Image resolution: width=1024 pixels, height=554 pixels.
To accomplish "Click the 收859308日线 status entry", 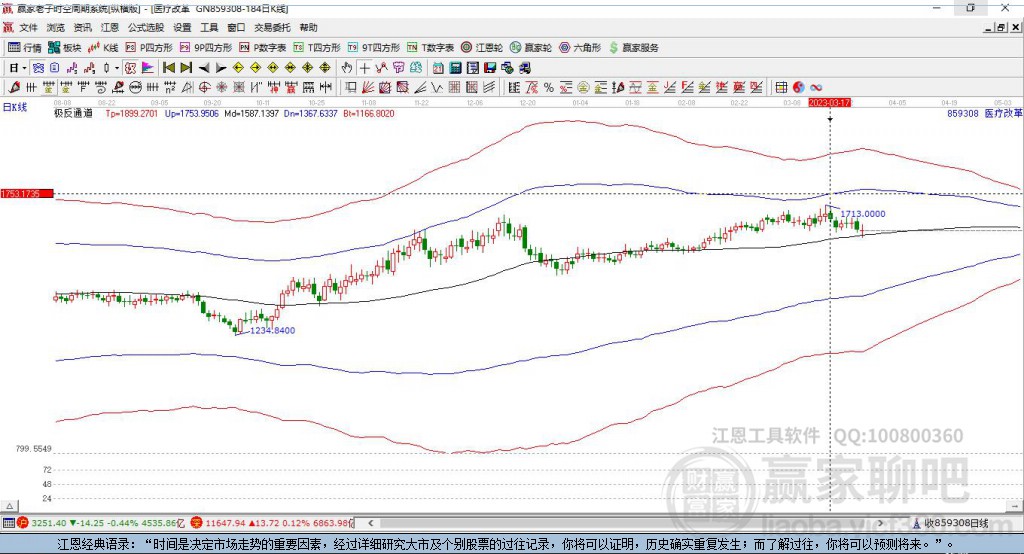I will coord(951,523).
